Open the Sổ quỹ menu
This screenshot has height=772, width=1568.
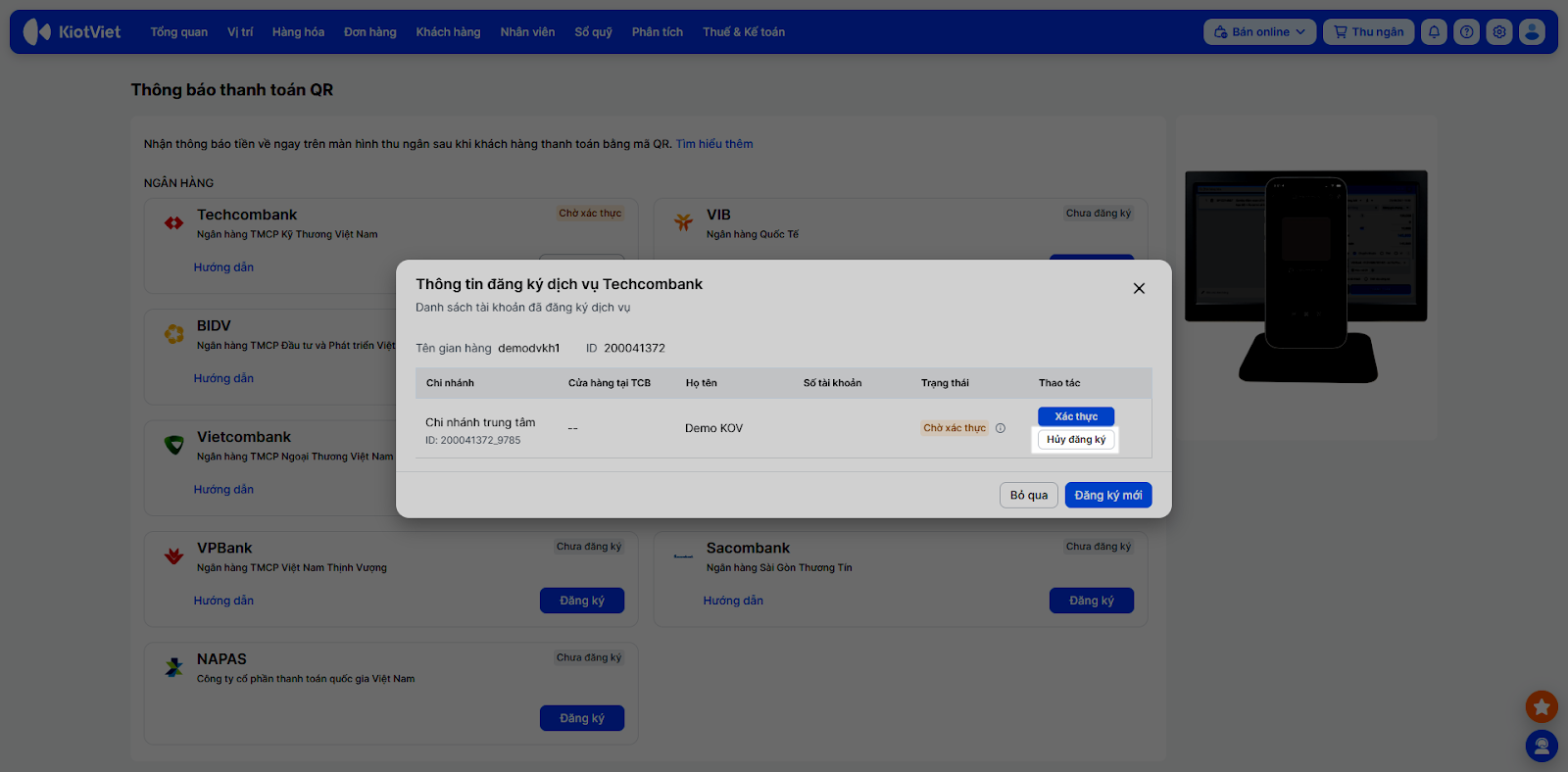pyautogui.click(x=593, y=32)
